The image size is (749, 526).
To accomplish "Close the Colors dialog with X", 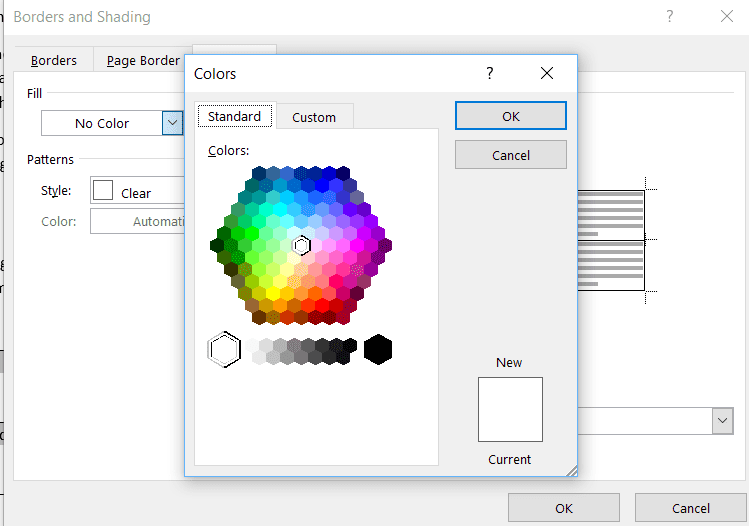I will click(547, 73).
